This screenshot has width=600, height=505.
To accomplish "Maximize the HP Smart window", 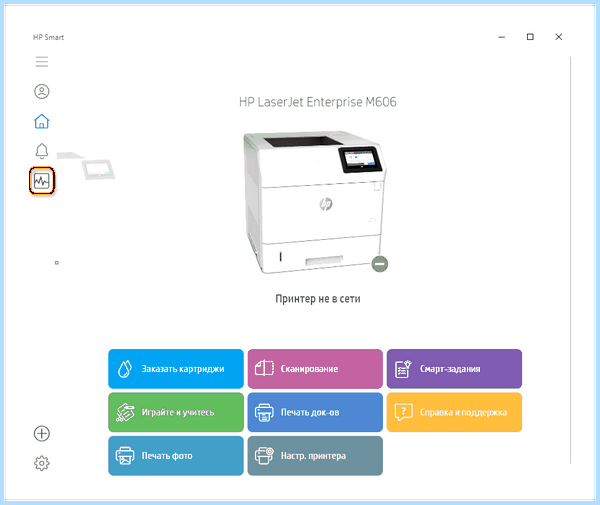I will pos(530,37).
